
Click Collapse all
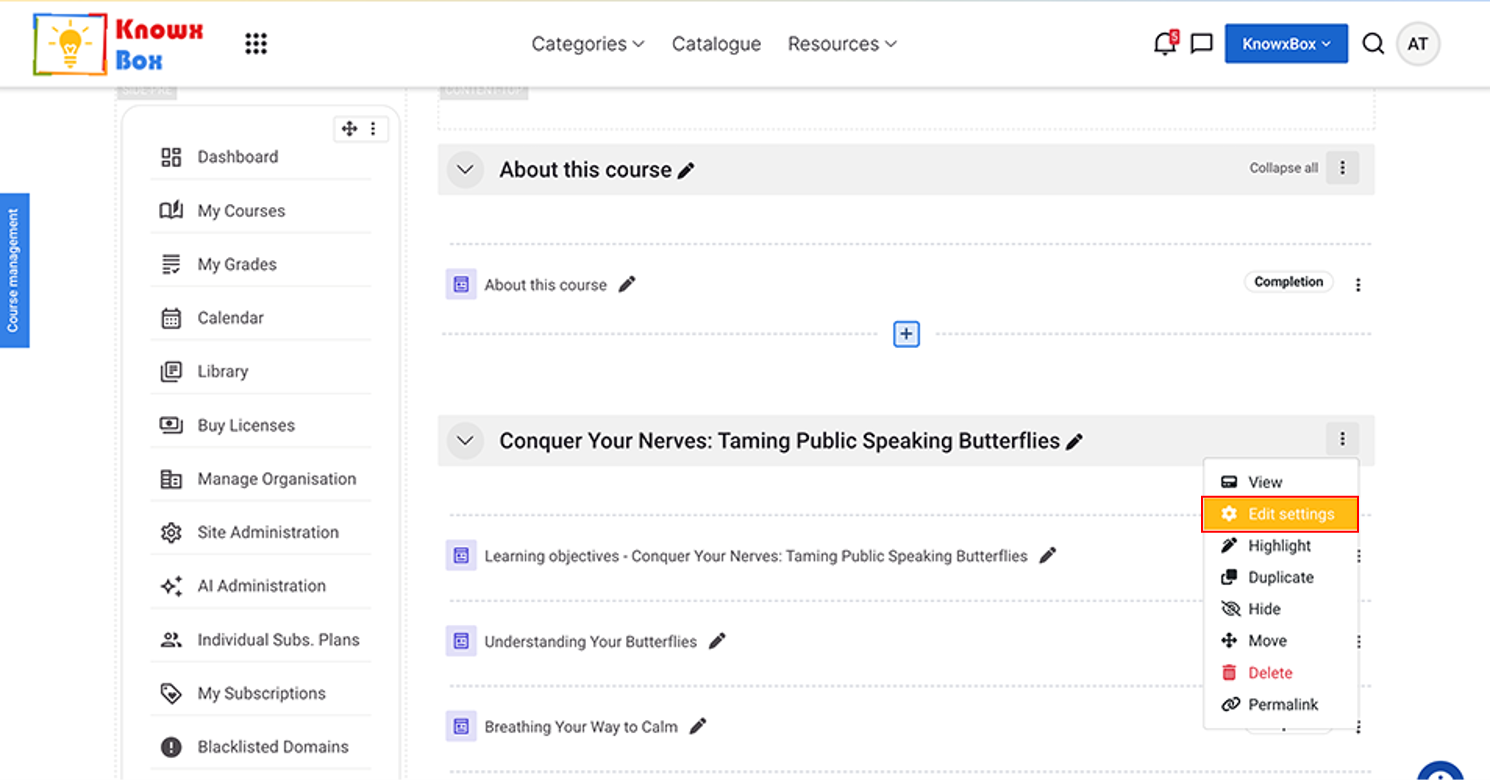(x=1284, y=168)
